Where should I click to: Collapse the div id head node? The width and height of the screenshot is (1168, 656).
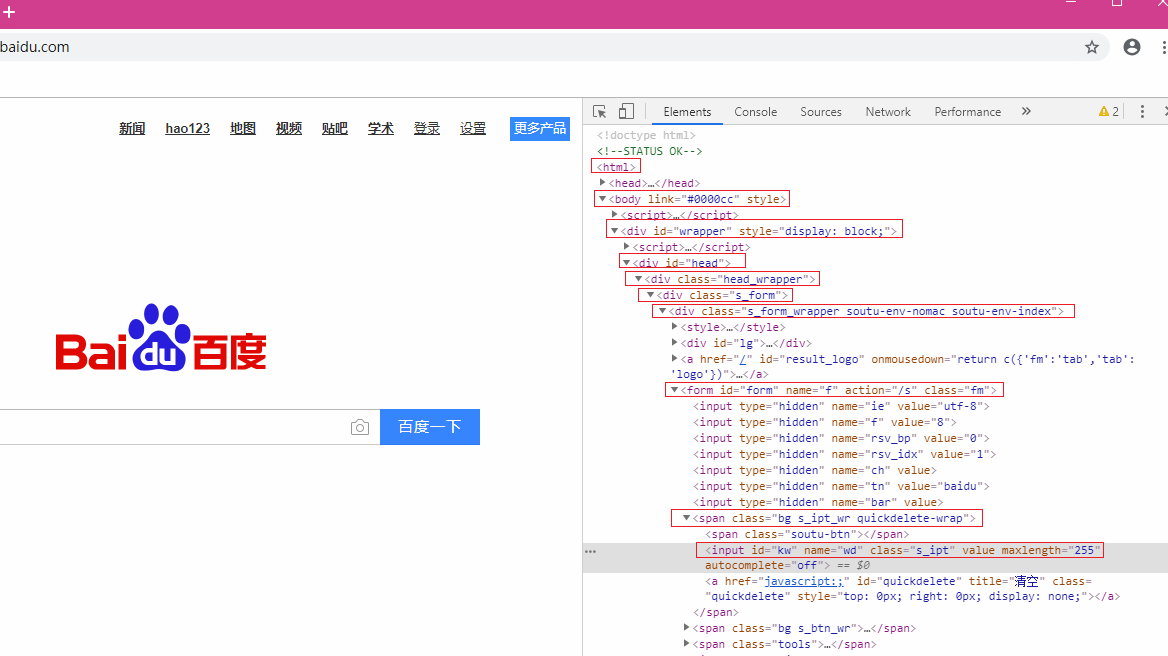coord(626,263)
